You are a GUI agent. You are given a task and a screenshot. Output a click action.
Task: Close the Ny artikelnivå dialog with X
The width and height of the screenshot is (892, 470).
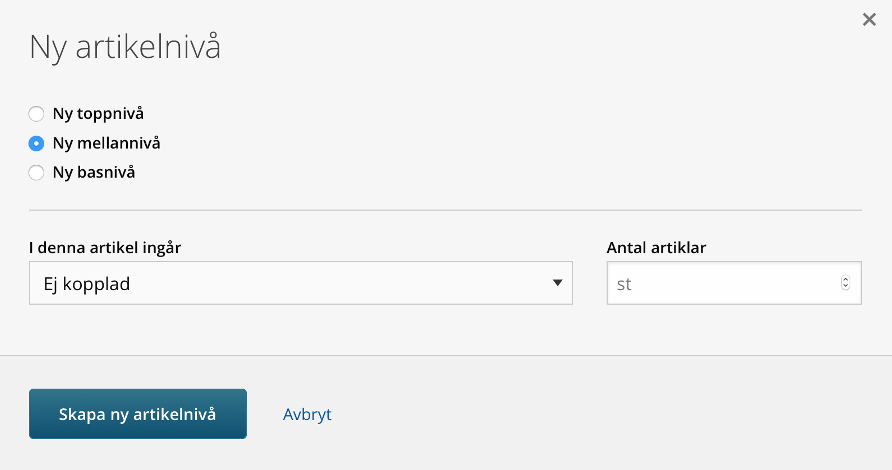click(869, 19)
